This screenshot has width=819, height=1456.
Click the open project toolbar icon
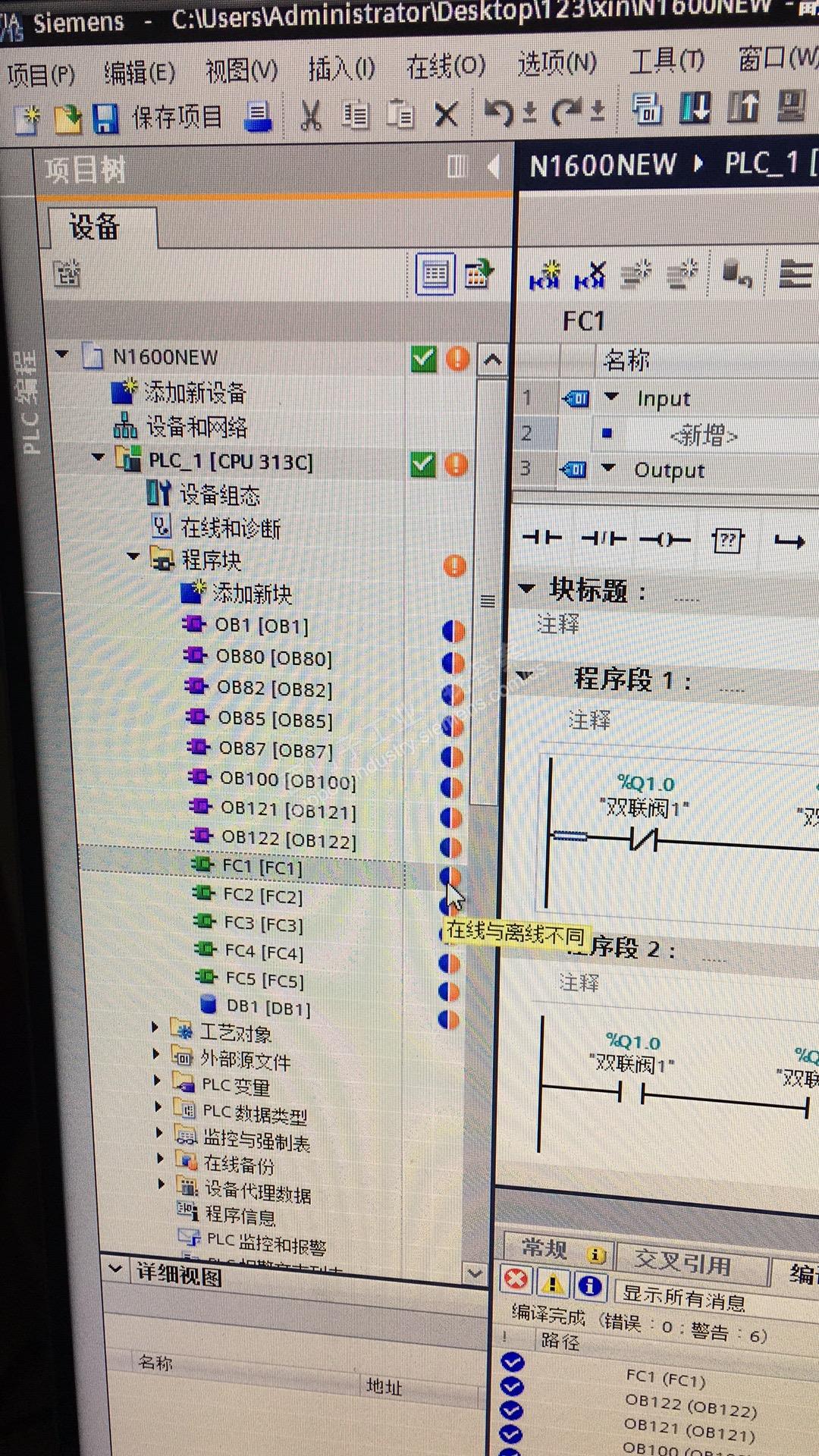click(67, 119)
